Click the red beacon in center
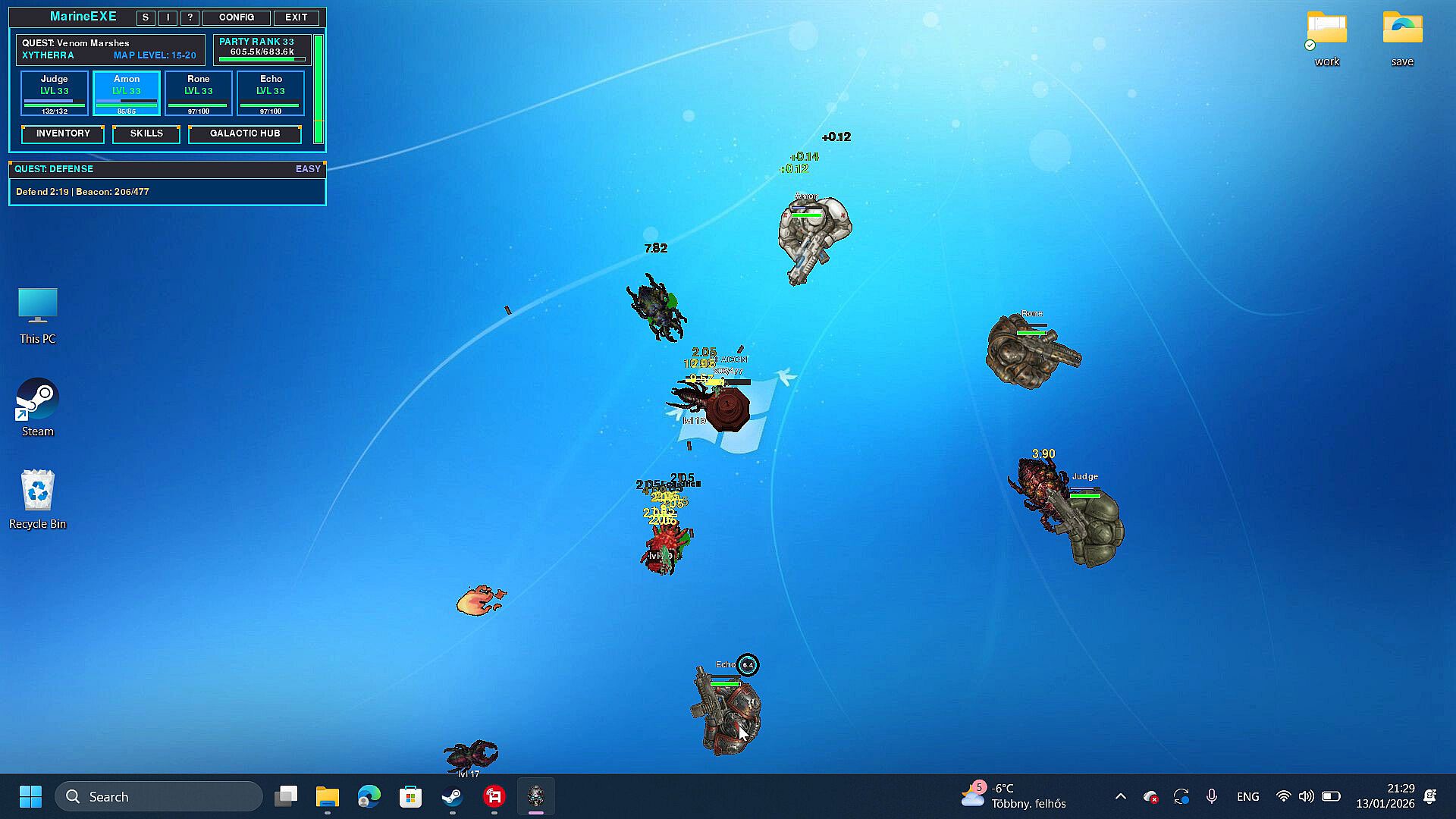This screenshot has width=1456, height=819. pyautogui.click(x=730, y=409)
